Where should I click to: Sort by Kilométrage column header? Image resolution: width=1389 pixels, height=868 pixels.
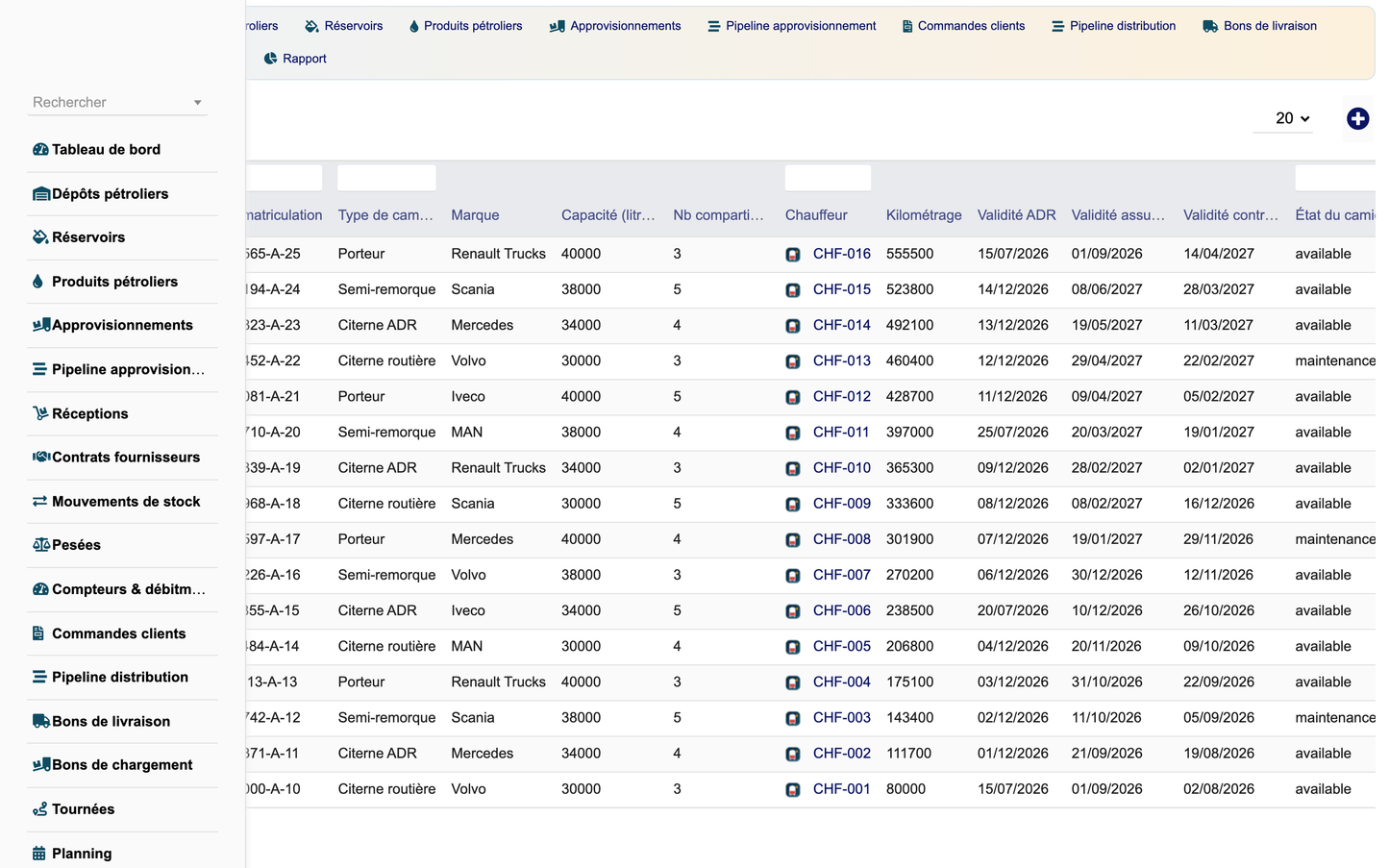(x=924, y=215)
